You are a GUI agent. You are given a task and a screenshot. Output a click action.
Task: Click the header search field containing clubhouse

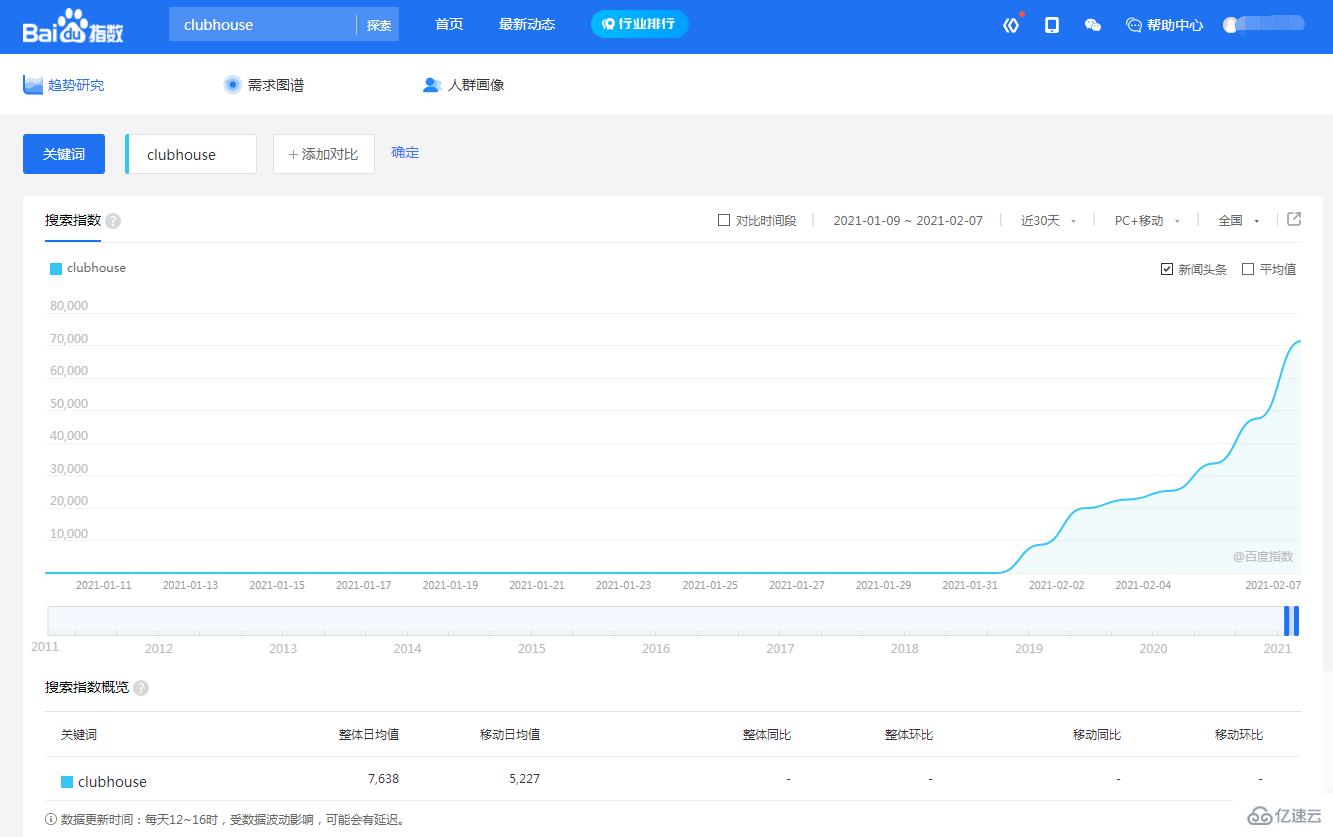click(262, 25)
